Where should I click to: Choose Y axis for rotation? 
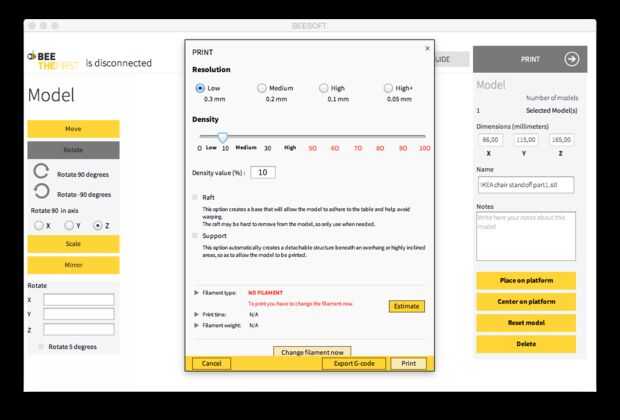click(69, 225)
